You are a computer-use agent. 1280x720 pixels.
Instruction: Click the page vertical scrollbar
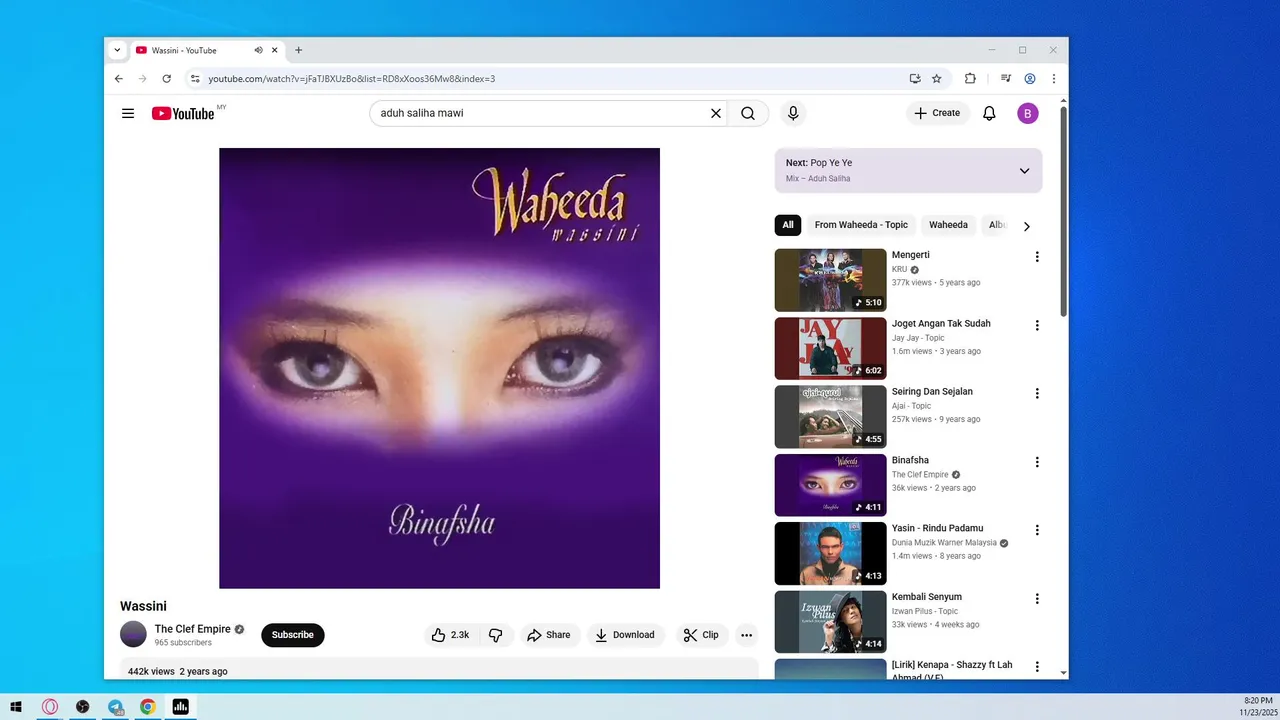[x=1063, y=210]
